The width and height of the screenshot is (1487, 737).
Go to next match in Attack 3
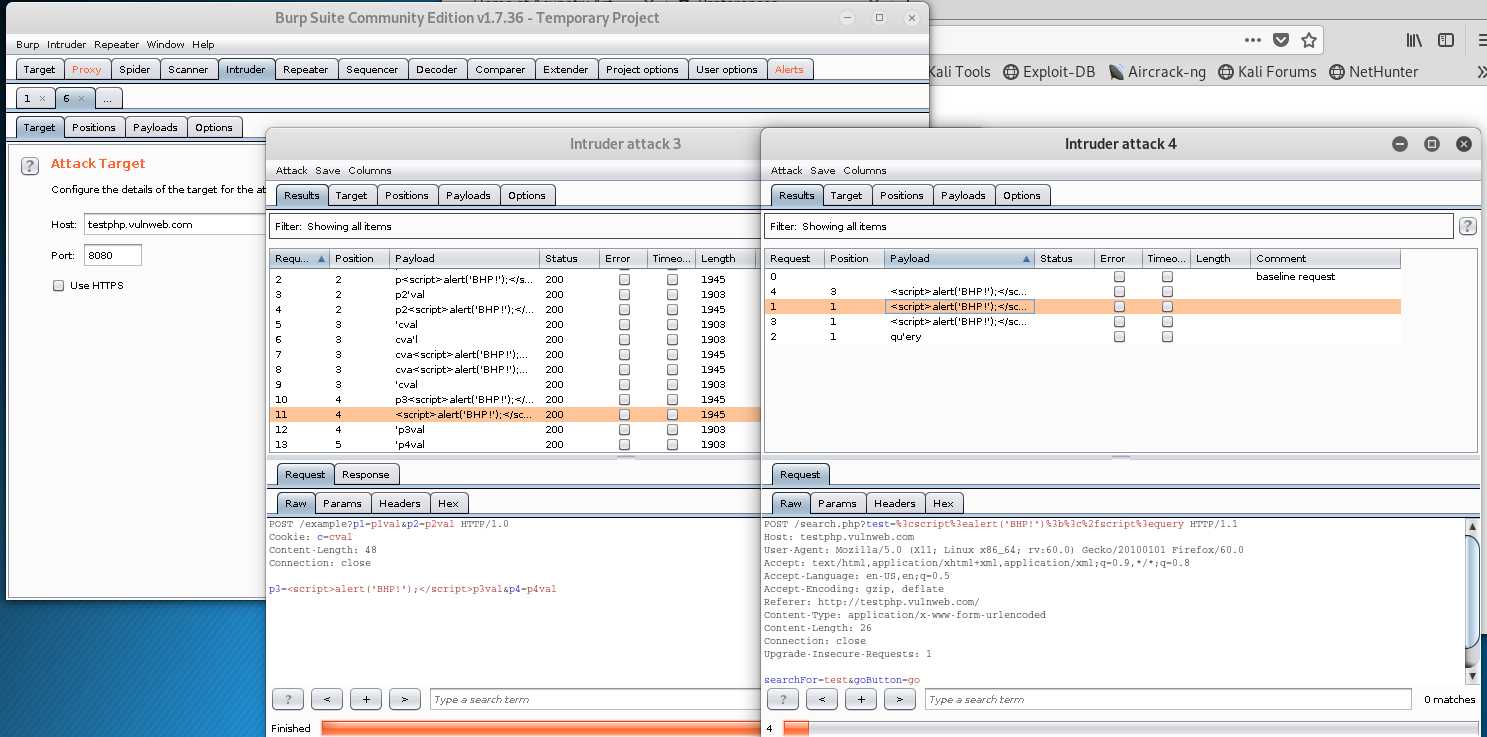point(405,699)
